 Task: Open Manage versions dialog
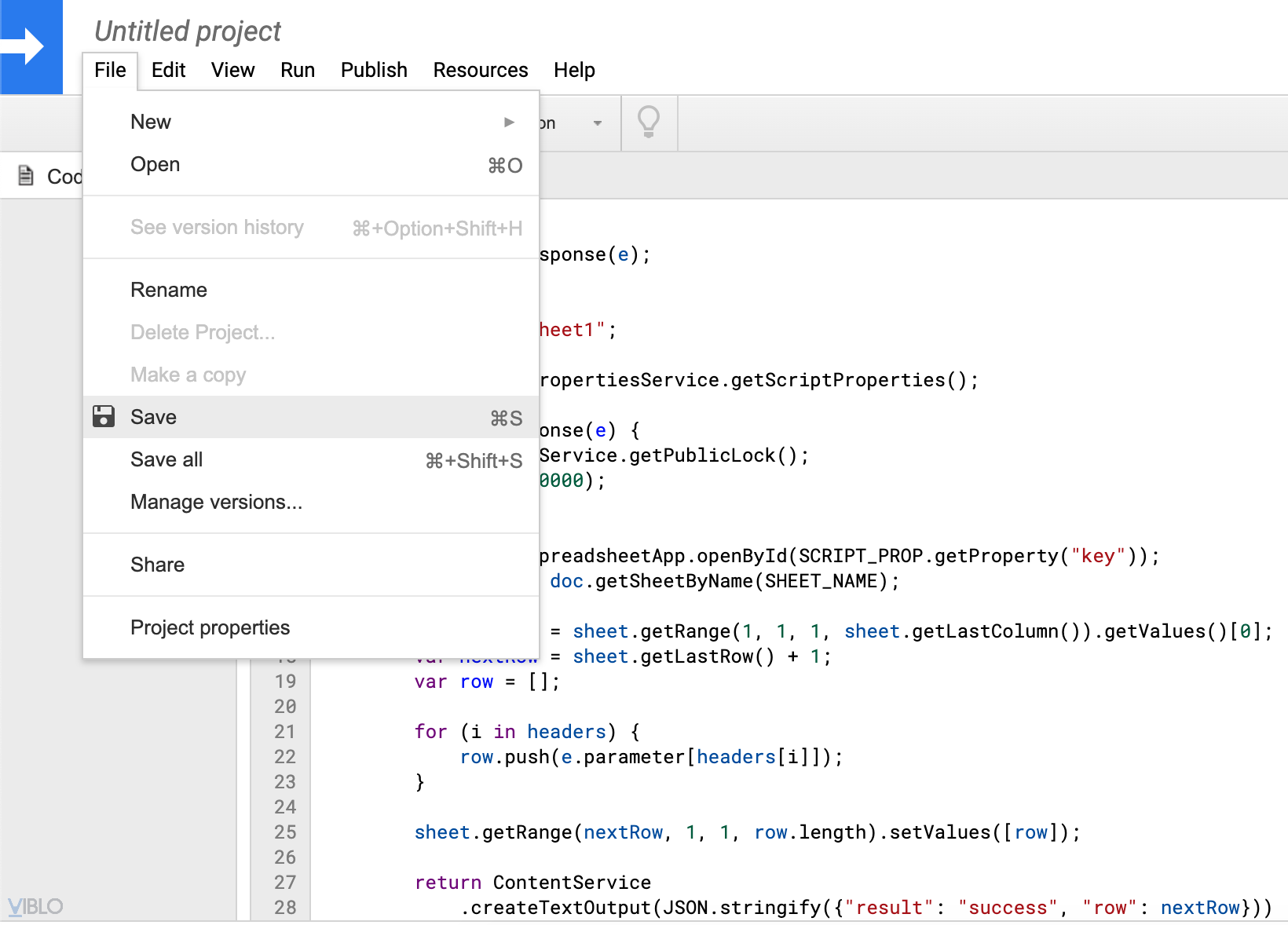pyautogui.click(x=216, y=503)
